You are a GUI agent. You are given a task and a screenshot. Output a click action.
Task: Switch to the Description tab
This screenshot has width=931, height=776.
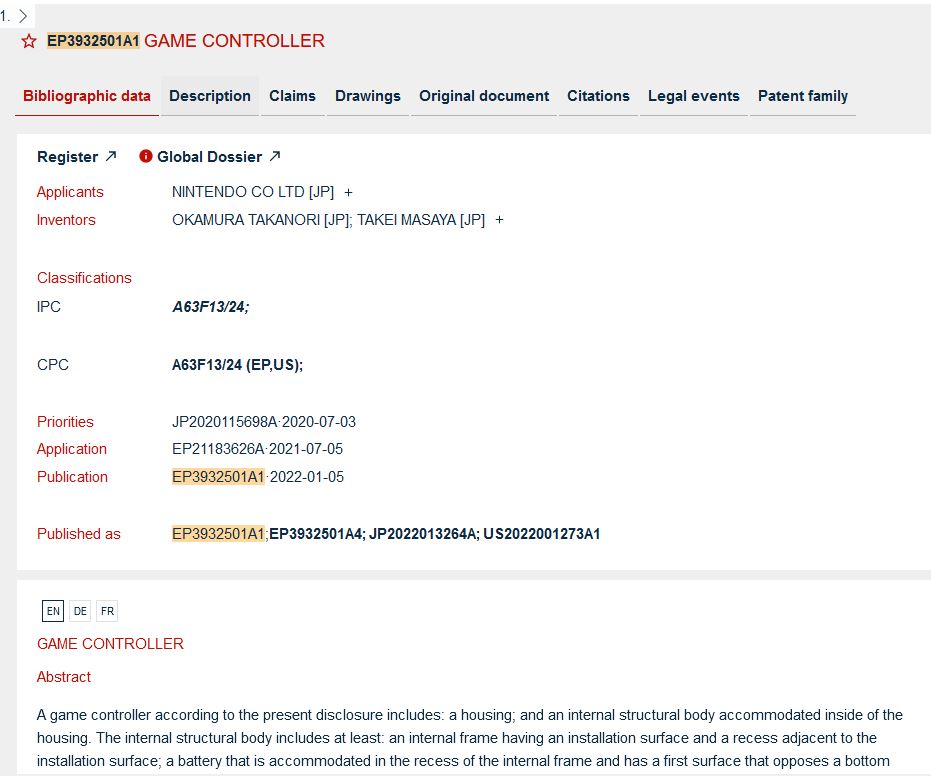pyautogui.click(x=210, y=96)
